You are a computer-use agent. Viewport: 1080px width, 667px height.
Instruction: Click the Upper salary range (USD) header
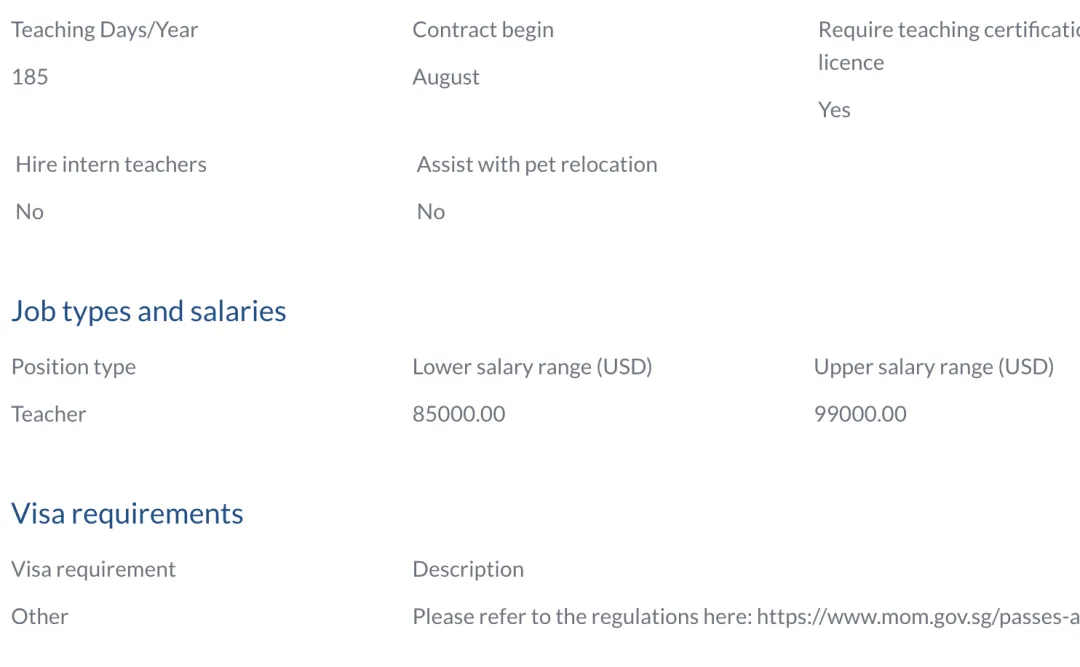point(934,367)
